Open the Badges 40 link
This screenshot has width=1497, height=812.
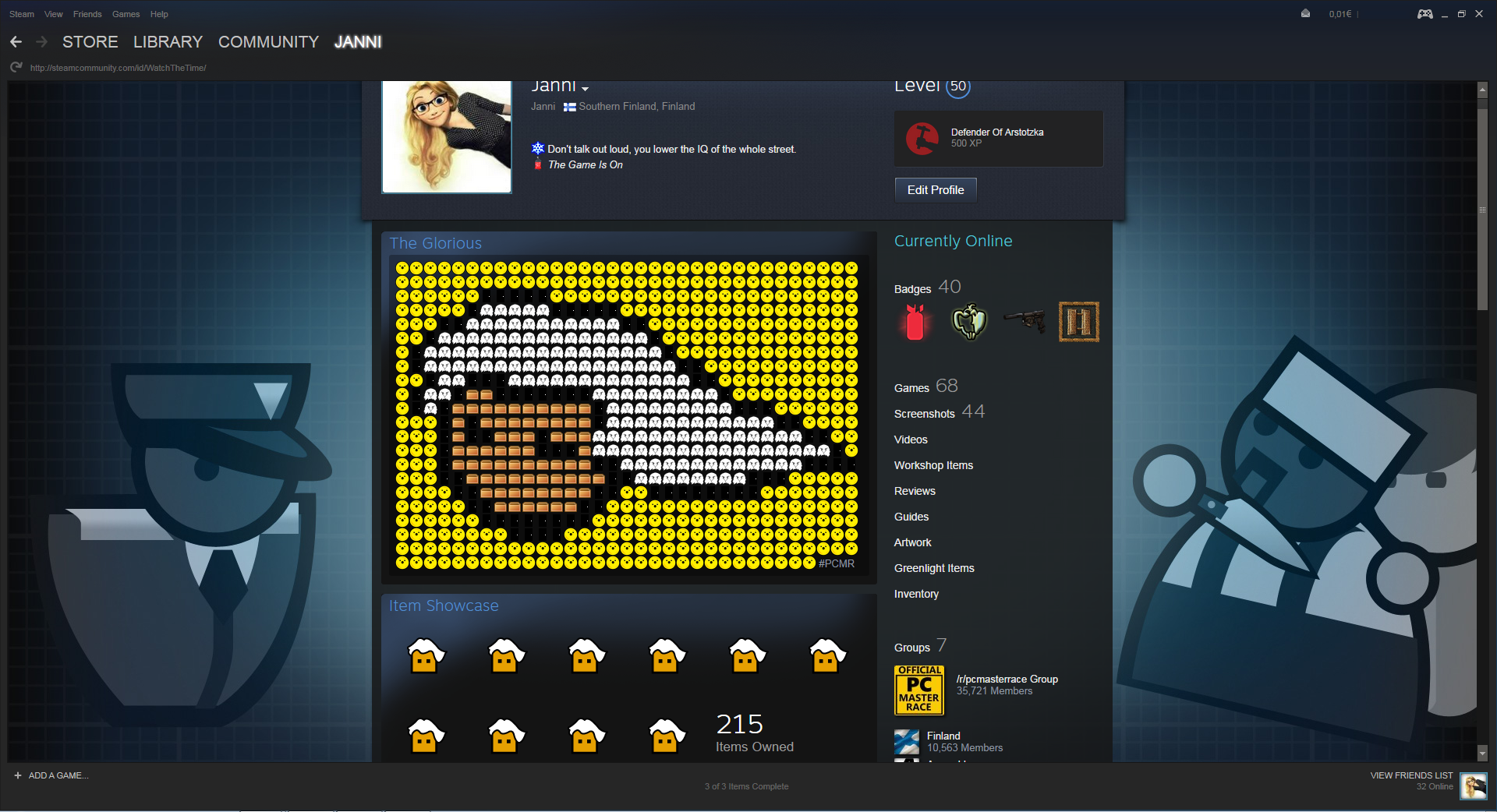(x=927, y=288)
